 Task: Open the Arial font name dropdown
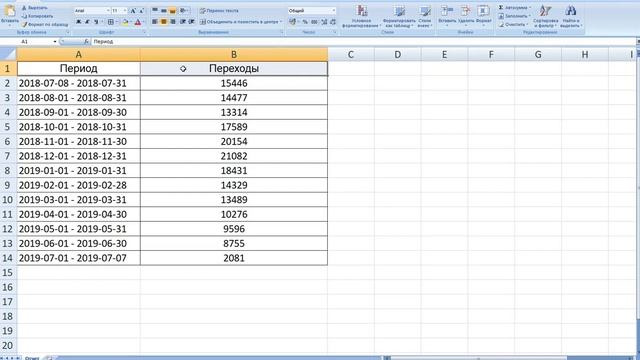coord(108,11)
